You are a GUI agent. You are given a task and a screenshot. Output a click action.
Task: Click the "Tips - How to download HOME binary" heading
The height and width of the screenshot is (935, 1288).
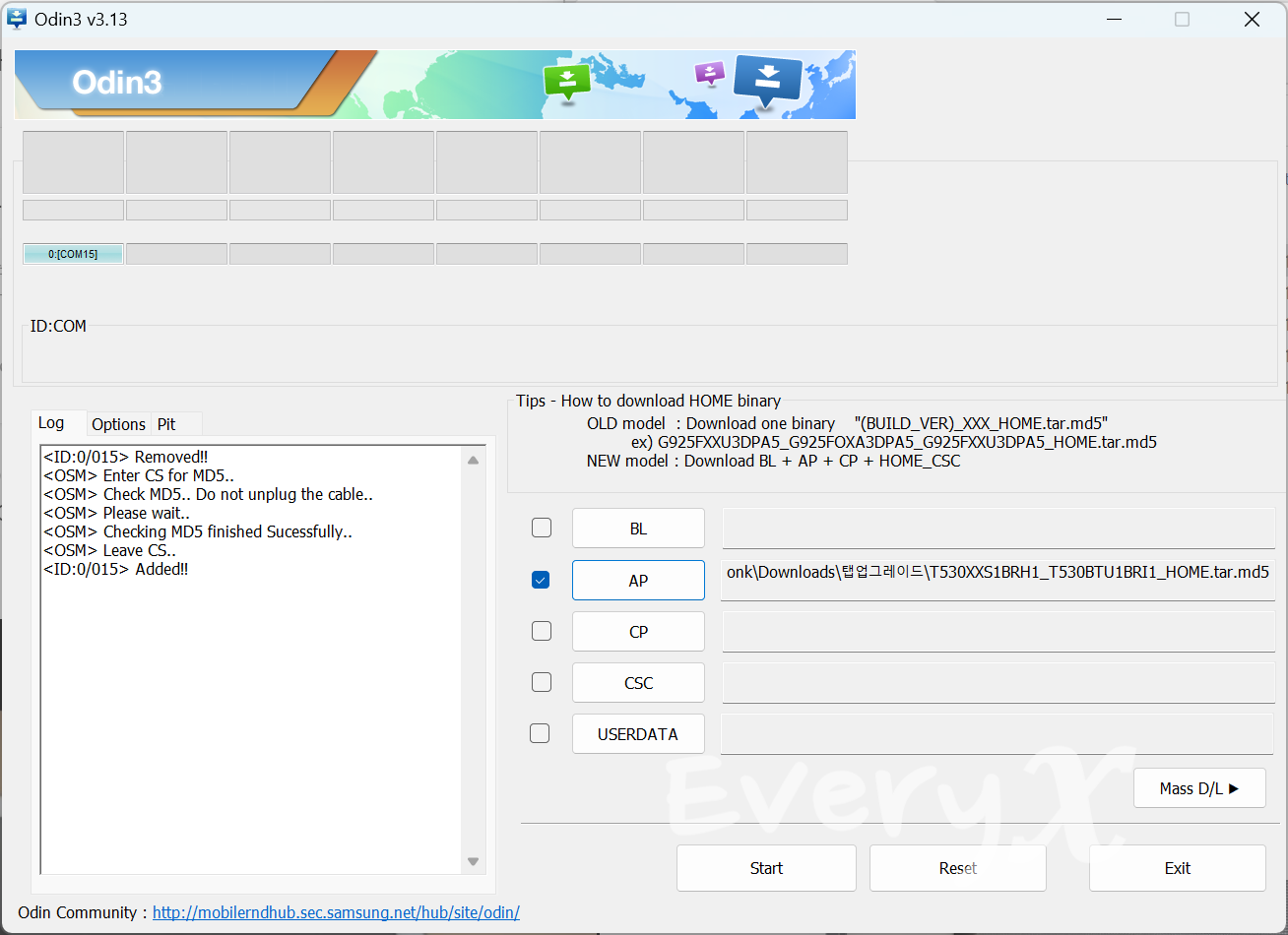coord(649,401)
